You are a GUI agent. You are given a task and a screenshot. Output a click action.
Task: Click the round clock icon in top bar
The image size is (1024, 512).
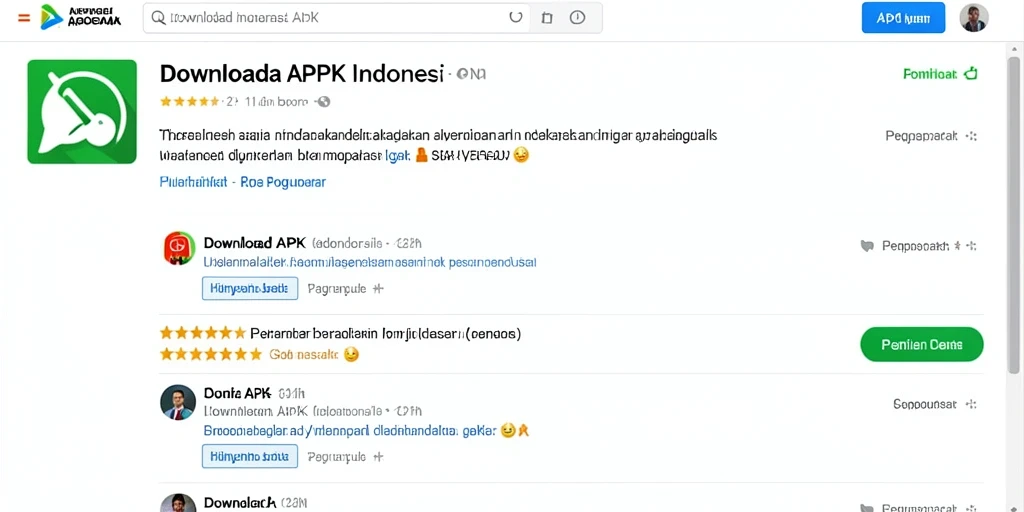coord(577,18)
